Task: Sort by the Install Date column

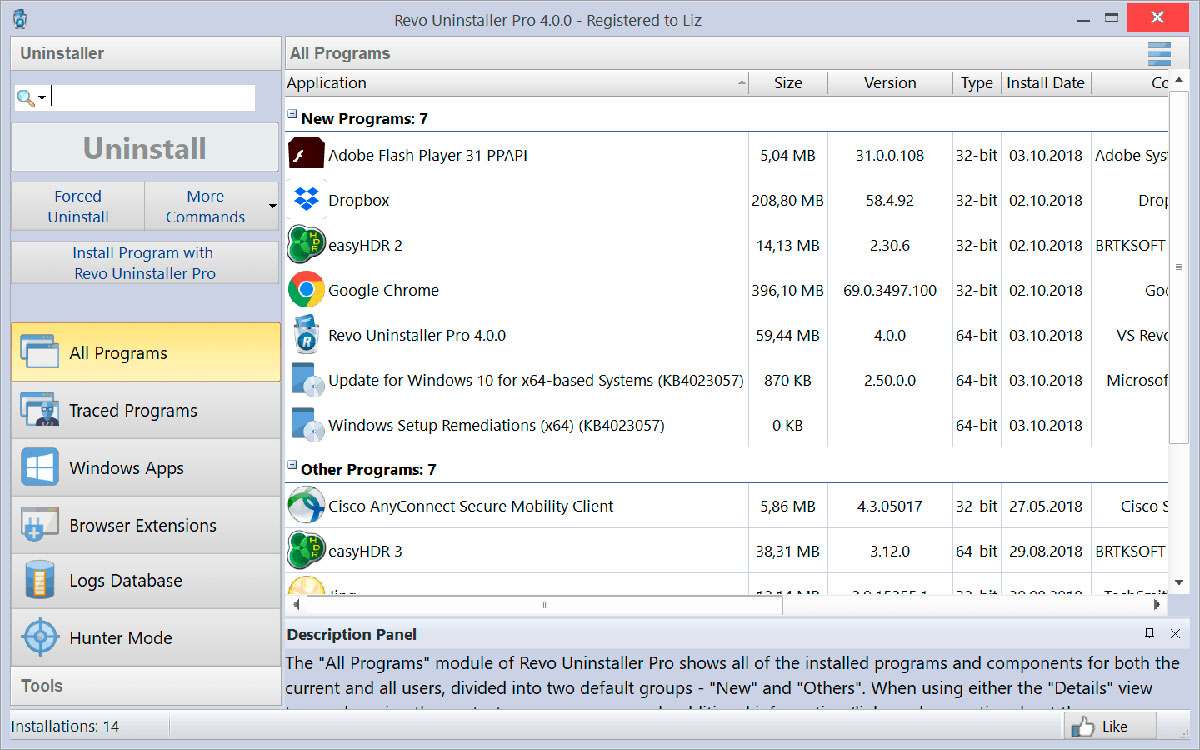Action: (x=1046, y=83)
